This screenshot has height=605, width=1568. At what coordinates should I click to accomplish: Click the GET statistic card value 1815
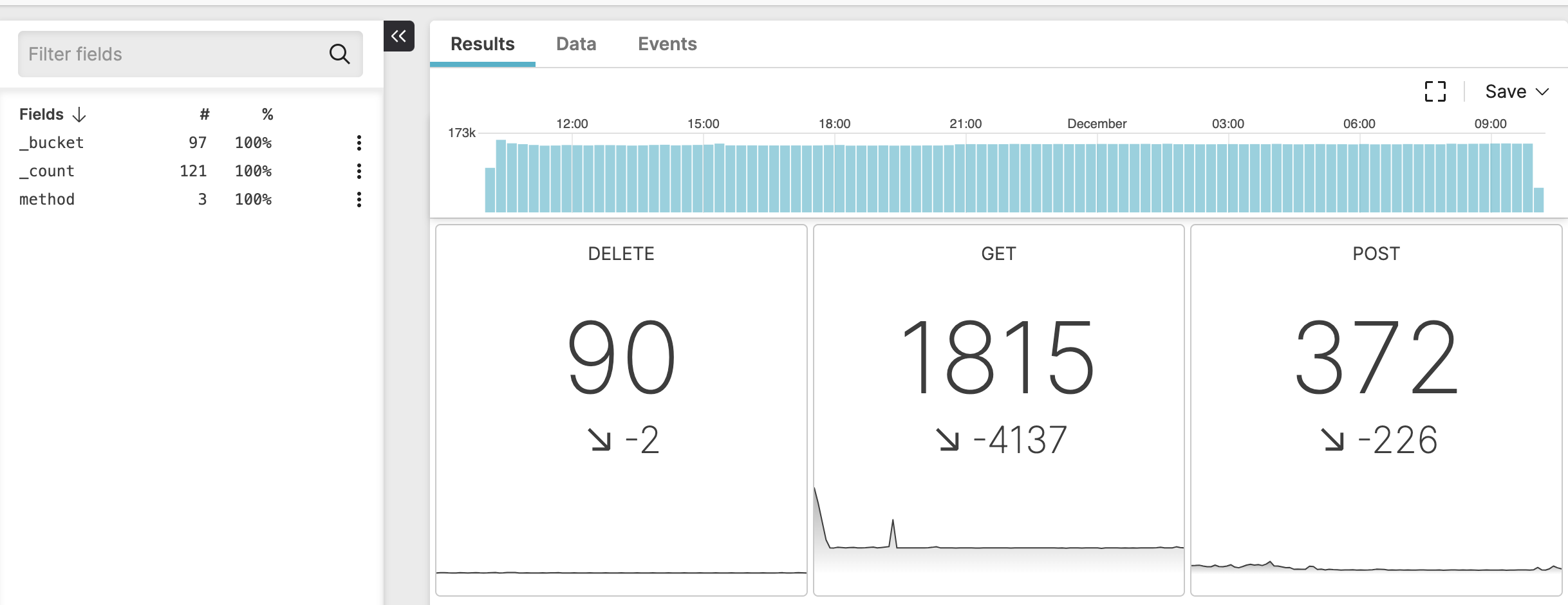998,358
